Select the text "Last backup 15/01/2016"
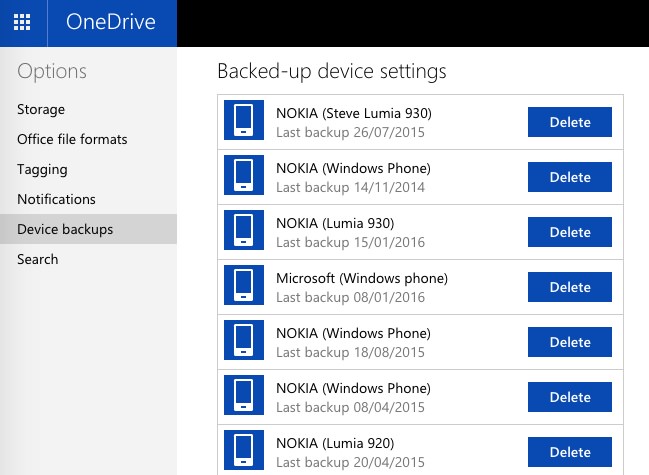This screenshot has height=475, width=649. click(350, 242)
